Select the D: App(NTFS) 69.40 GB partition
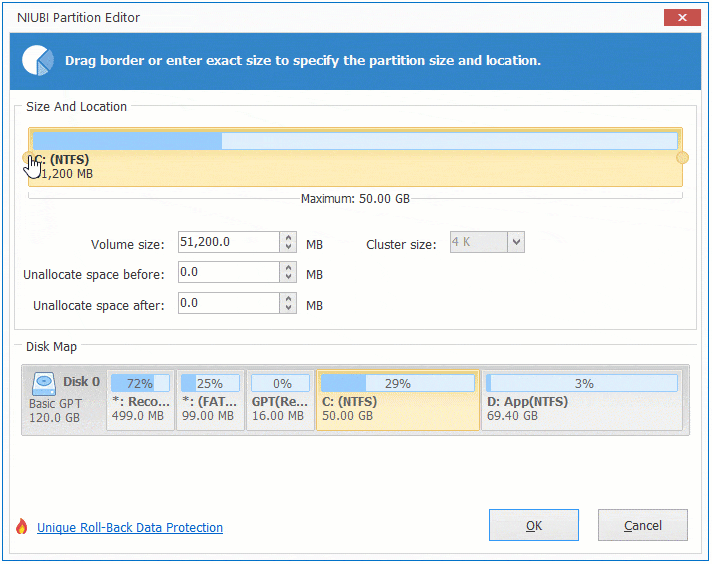 point(582,400)
